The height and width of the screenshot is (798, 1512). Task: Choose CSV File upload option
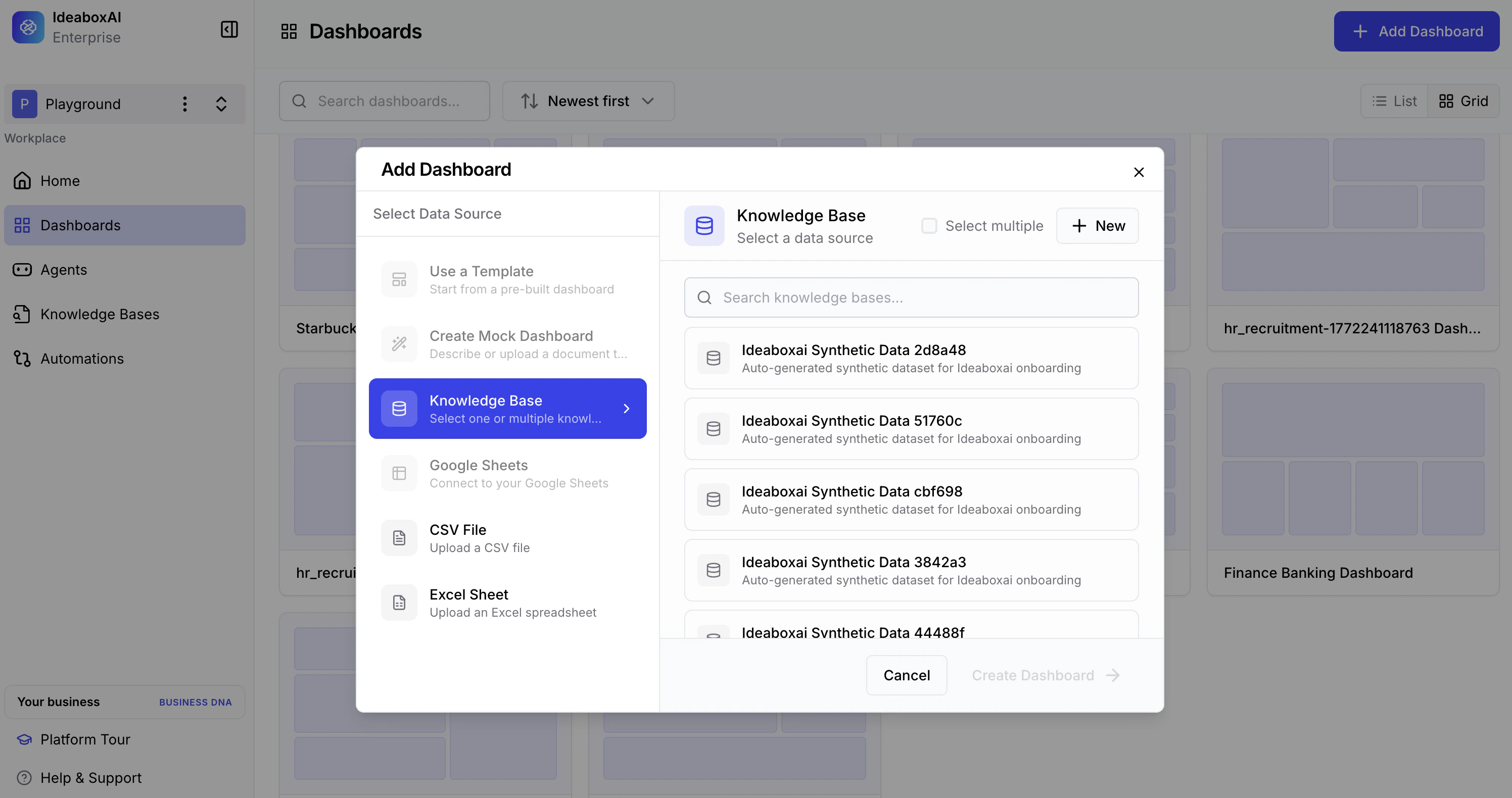point(508,538)
